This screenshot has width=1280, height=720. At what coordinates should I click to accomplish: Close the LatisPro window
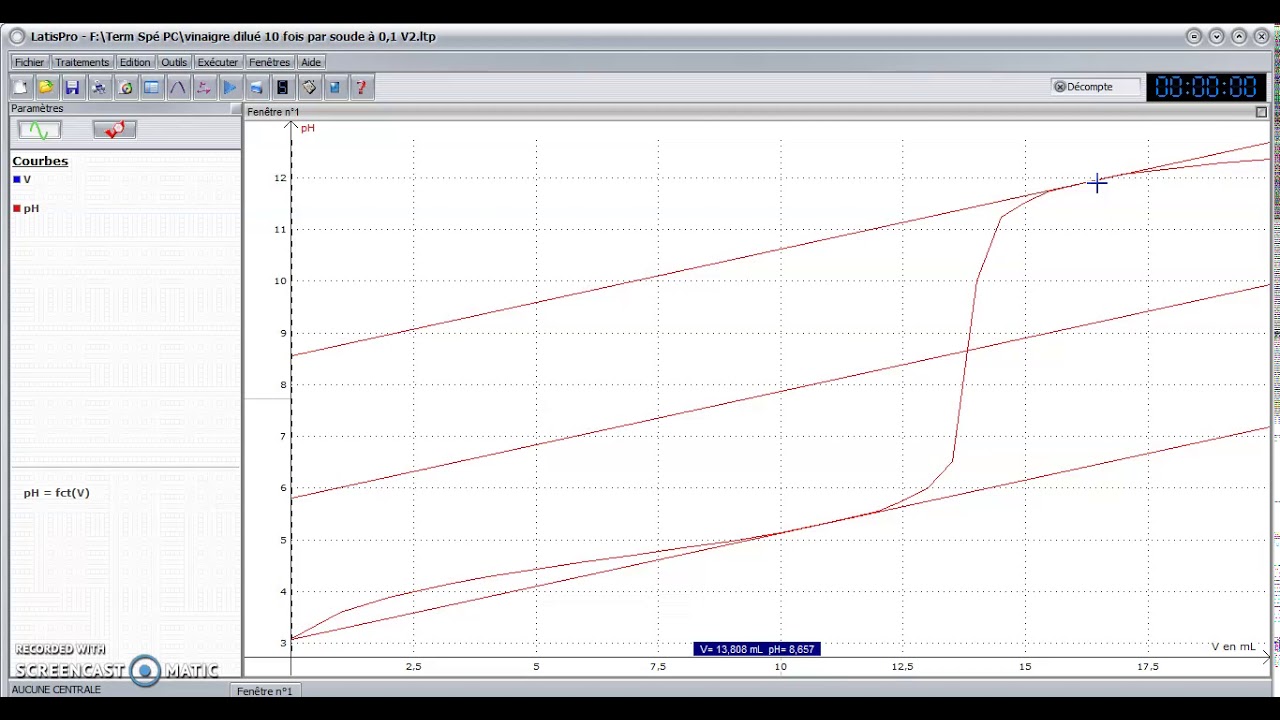click(1262, 37)
